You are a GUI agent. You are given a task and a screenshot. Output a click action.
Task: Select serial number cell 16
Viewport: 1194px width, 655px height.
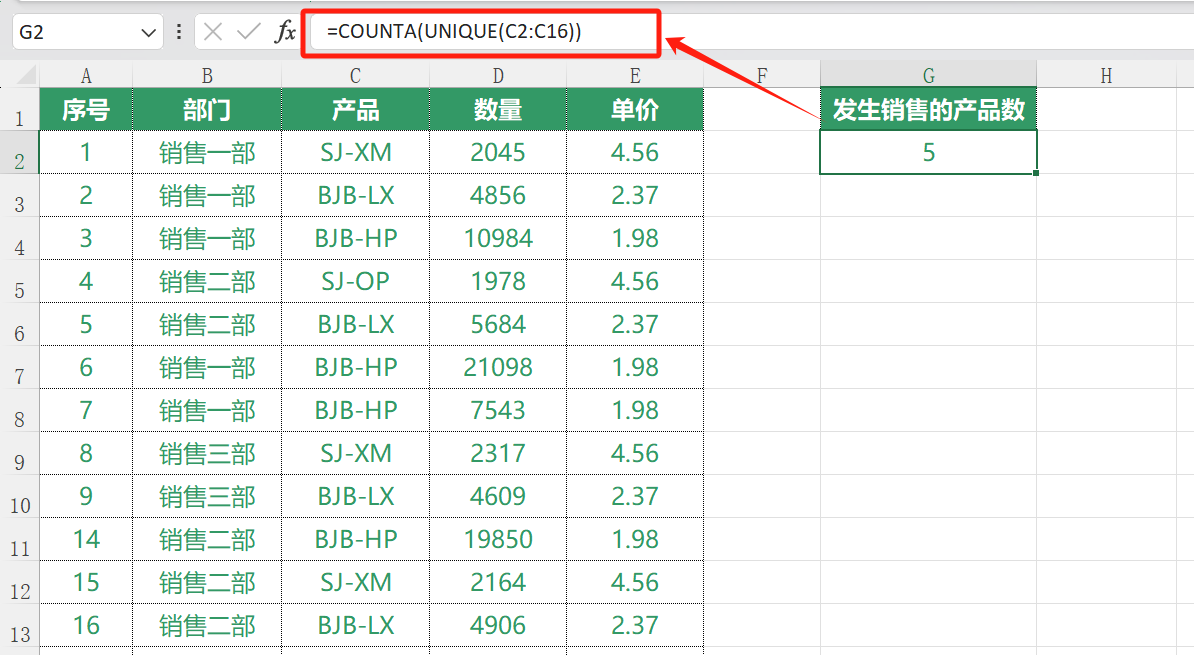(86, 625)
